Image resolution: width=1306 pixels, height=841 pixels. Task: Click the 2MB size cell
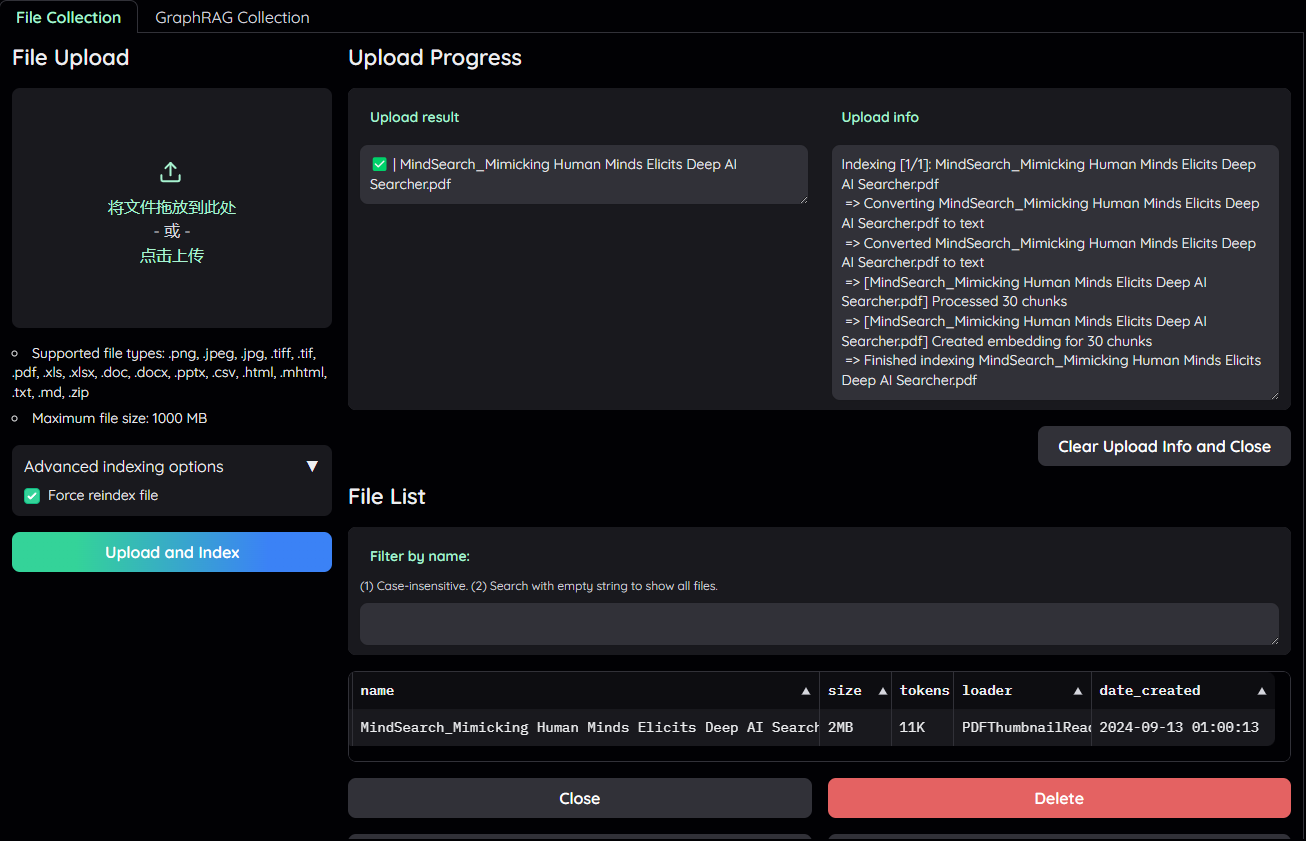(855, 727)
